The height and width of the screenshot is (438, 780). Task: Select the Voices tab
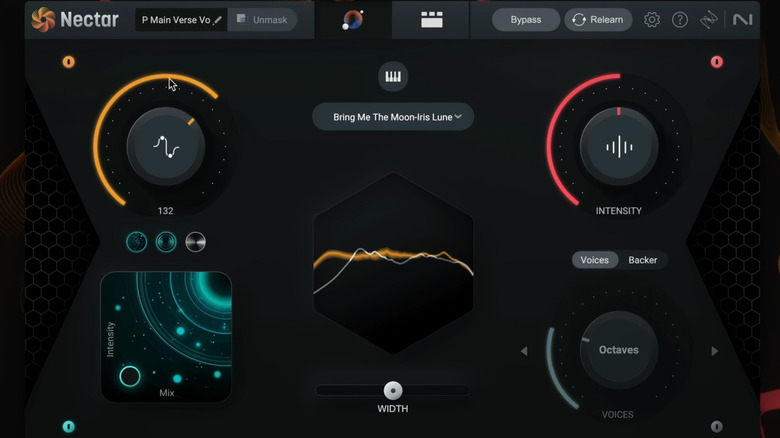pyautogui.click(x=594, y=260)
